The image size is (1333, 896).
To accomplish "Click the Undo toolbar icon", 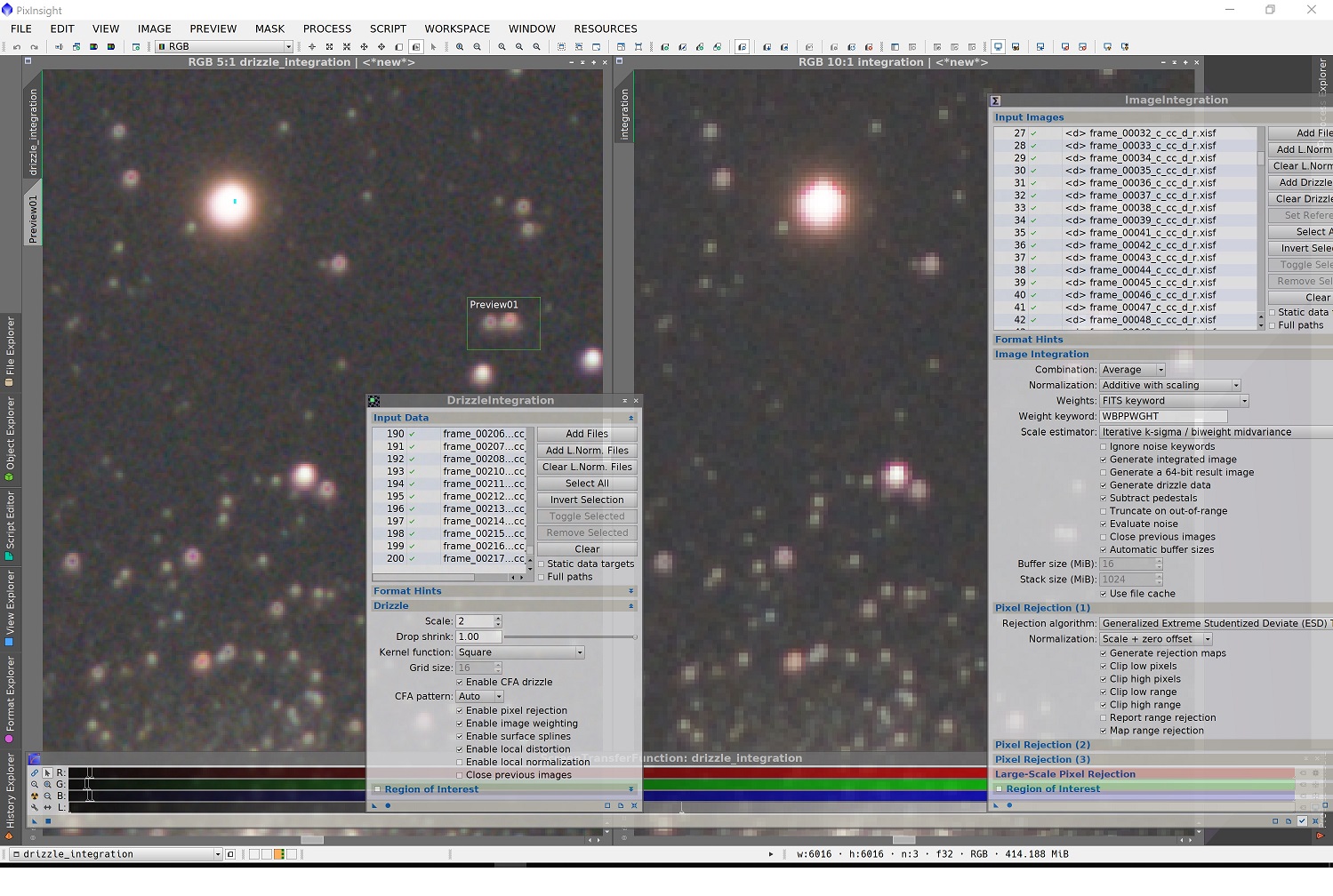I will [16, 47].
